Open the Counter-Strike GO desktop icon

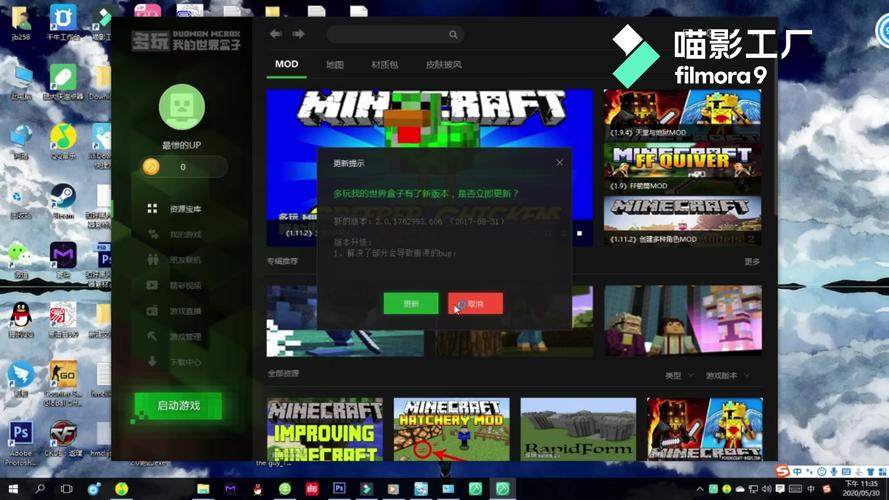pos(62,383)
